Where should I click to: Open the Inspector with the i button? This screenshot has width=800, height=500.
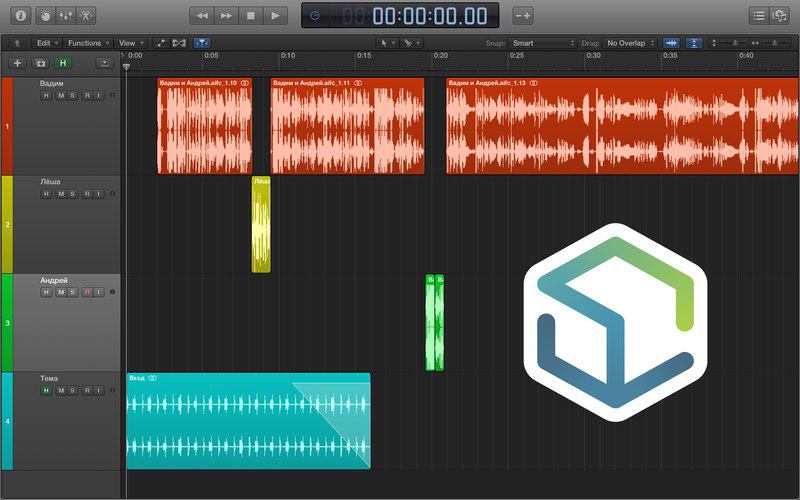click(20, 16)
